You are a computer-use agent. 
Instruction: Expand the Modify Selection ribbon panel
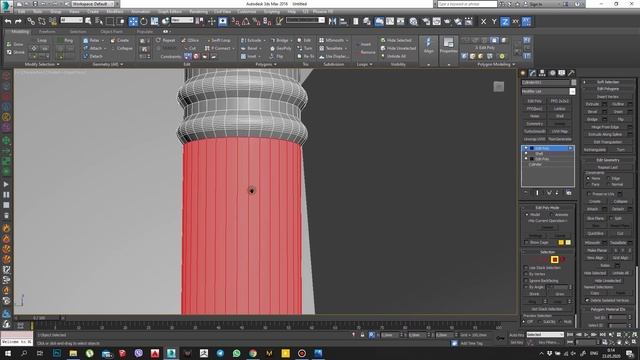pyautogui.click(x=42, y=64)
